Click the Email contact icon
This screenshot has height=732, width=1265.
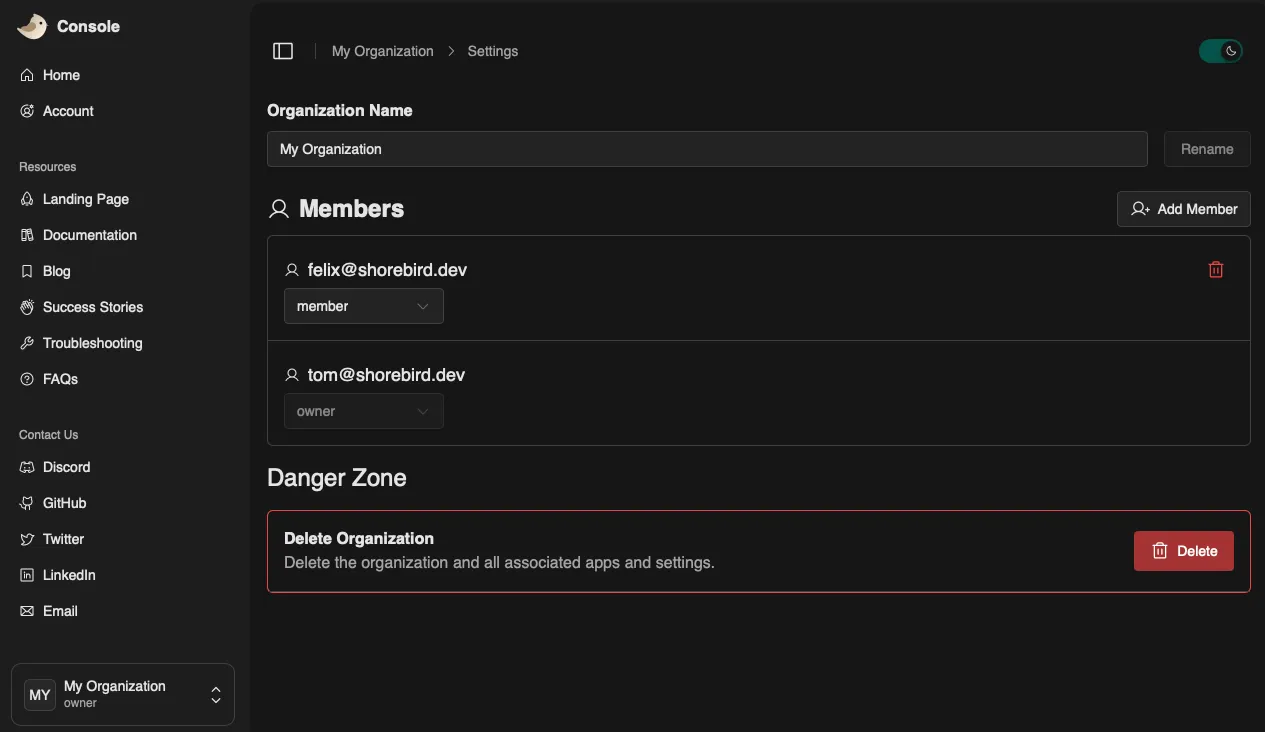(x=27, y=611)
